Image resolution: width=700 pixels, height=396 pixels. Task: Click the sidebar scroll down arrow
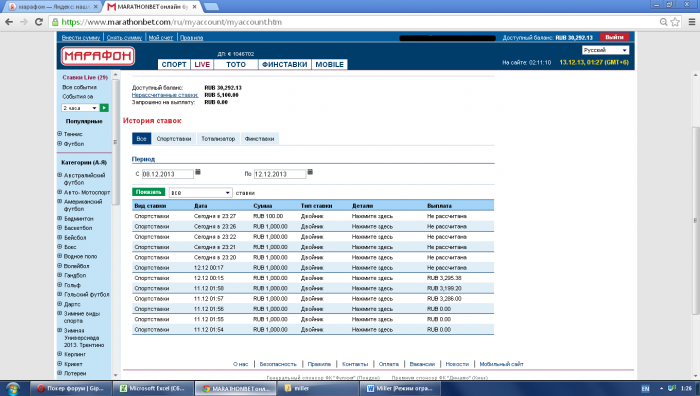point(115,375)
